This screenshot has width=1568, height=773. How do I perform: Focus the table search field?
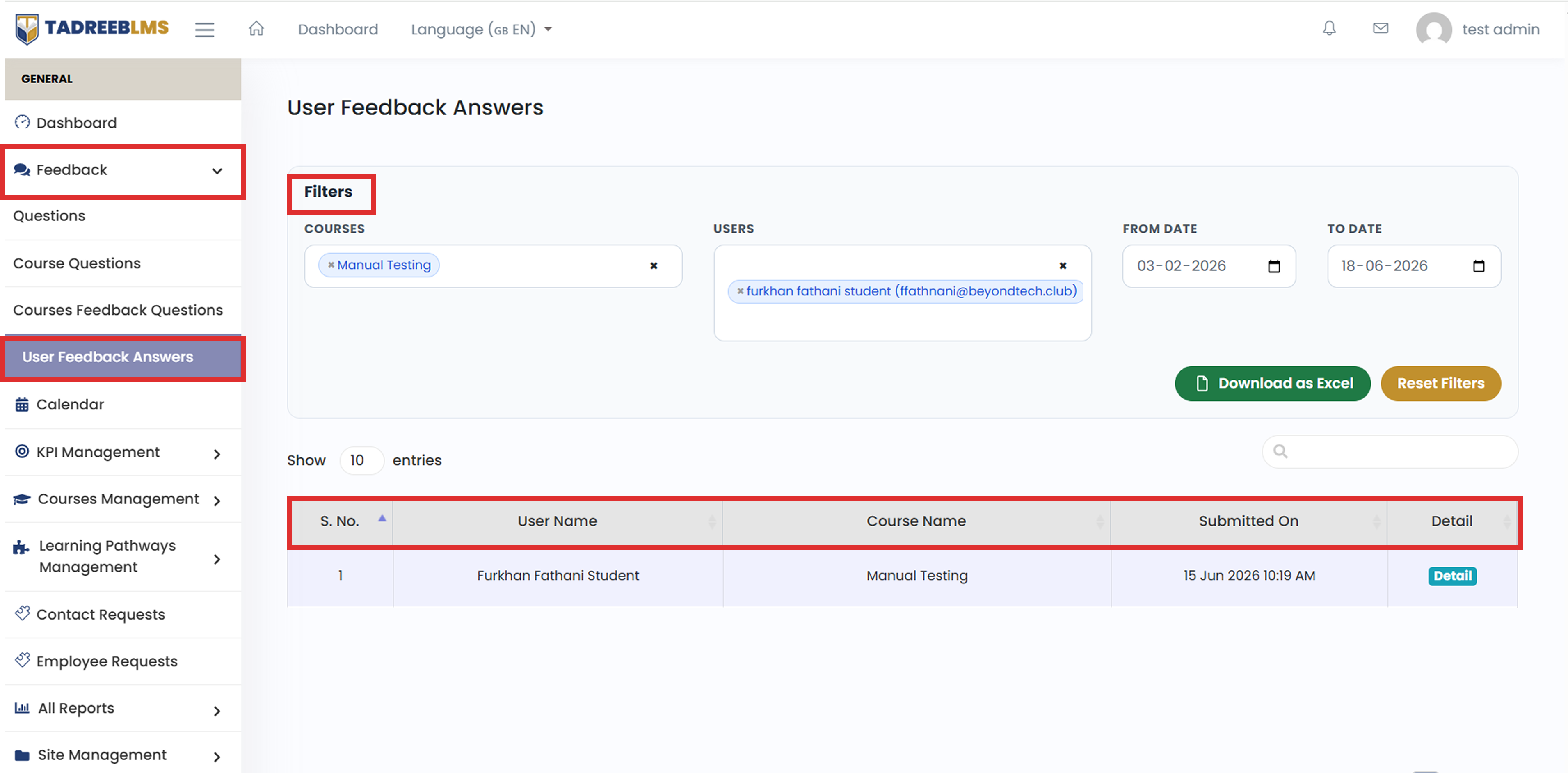pos(1390,452)
